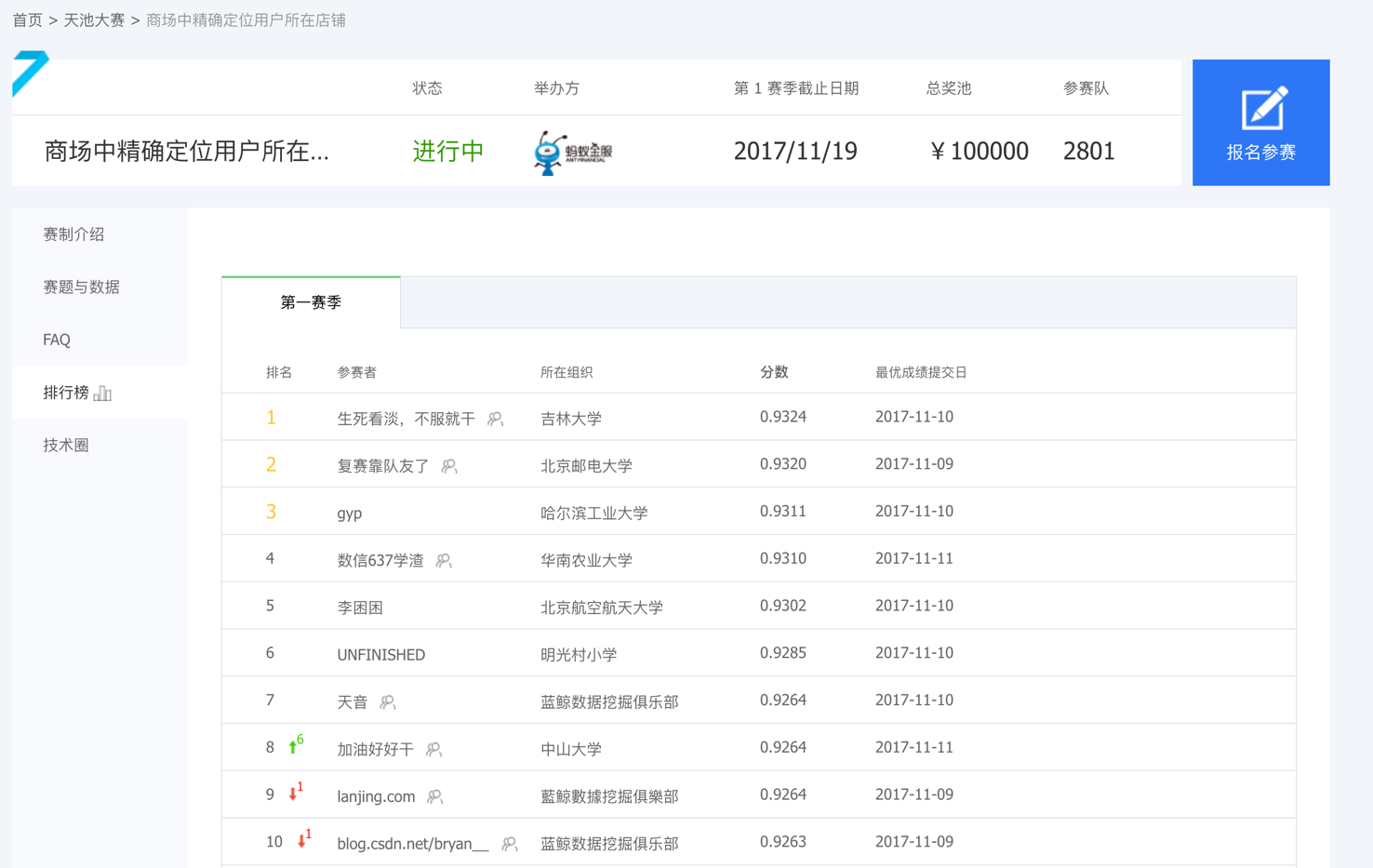Click the red rank-down arrow beside lanjing.com
The height and width of the screenshot is (868, 1373).
click(295, 795)
